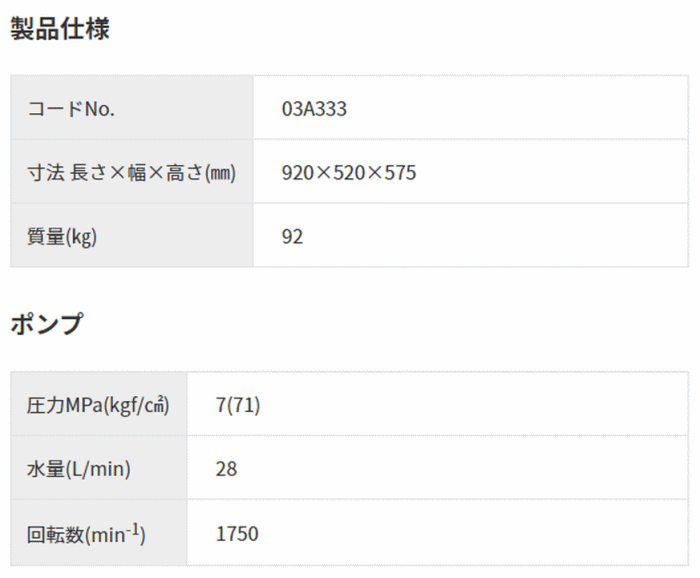Select the 寸法 長さ×幅×高さ label cell
Viewport: 700px width, 578px height.
[x=131, y=172]
